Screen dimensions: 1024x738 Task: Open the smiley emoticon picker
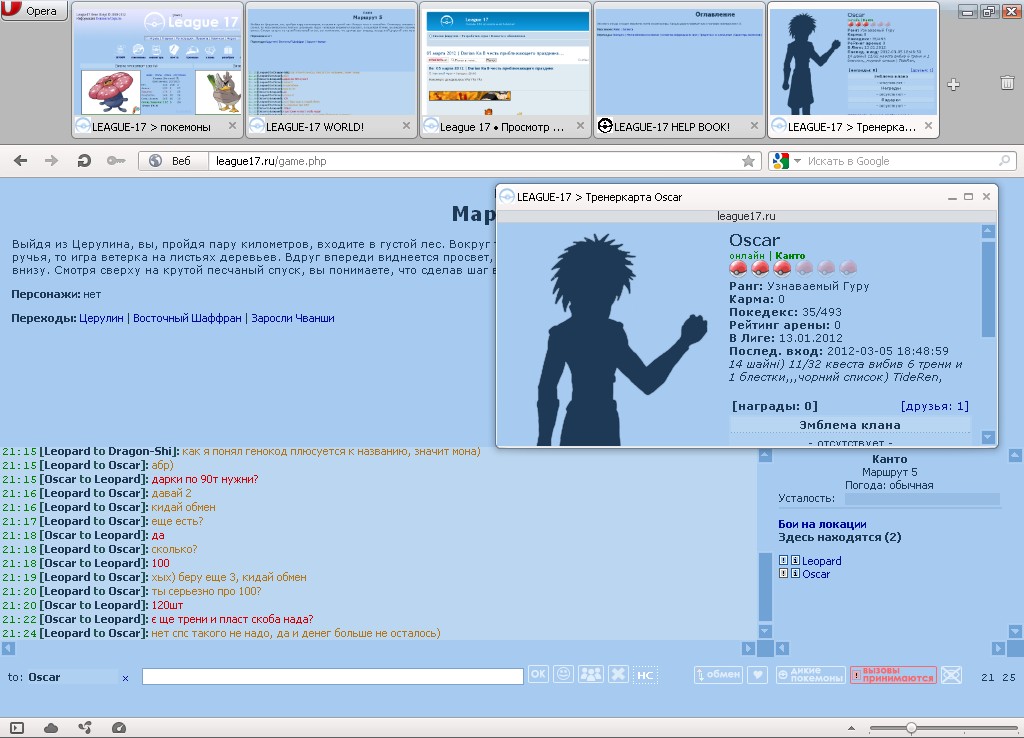[563, 674]
